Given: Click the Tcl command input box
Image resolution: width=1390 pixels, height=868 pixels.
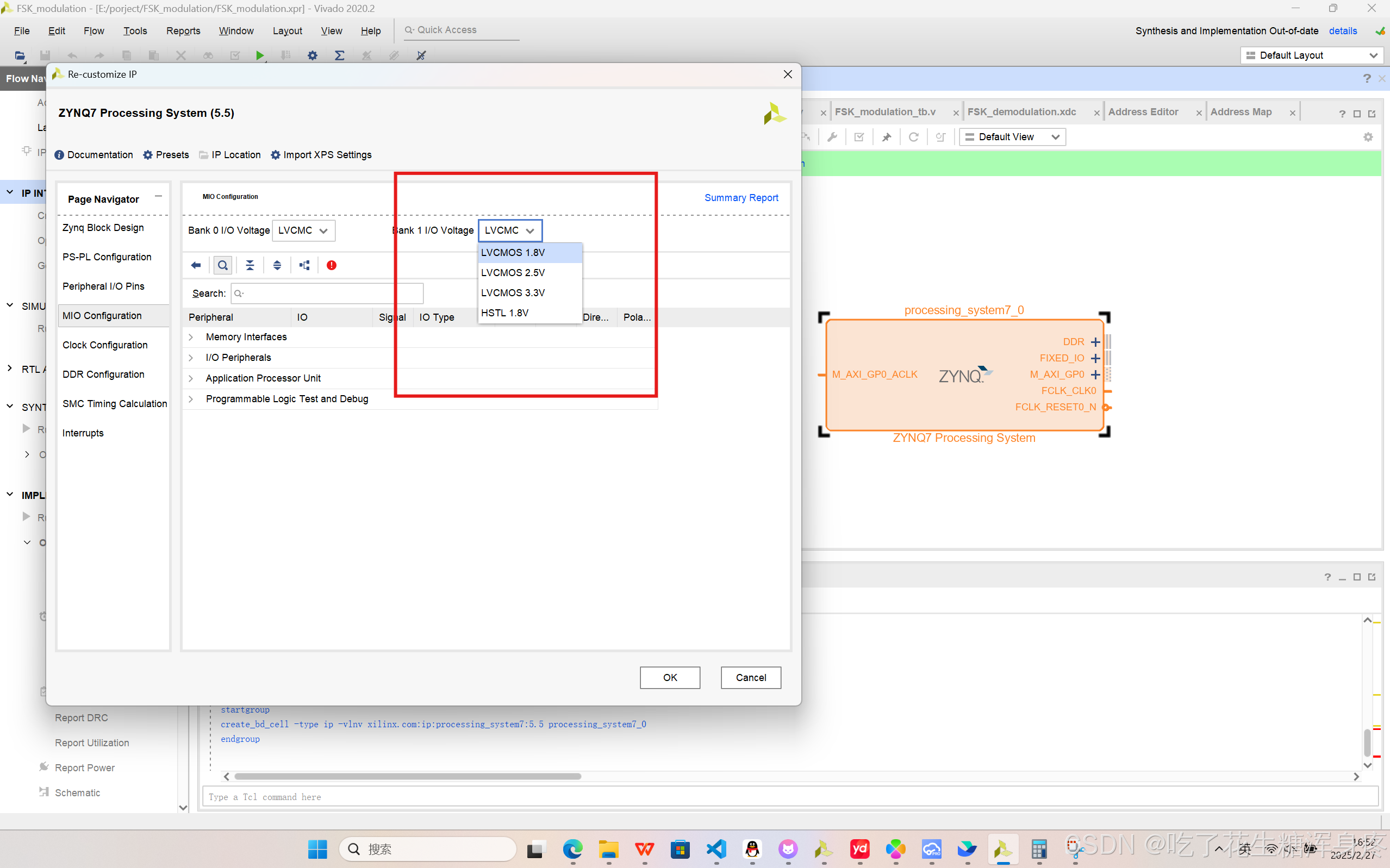Looking at the screenshot, I should point(790,797).
